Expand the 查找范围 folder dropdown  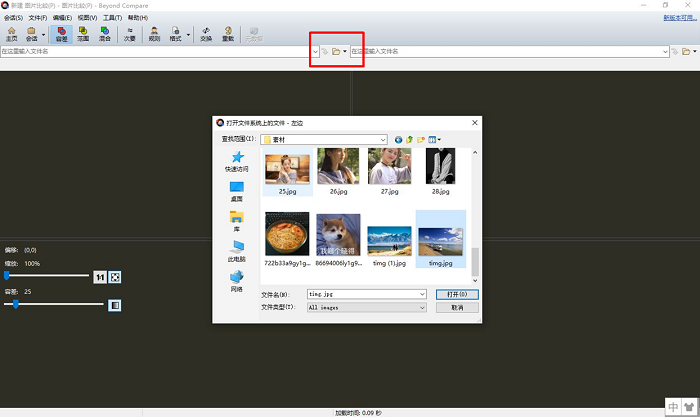tap(382, 139)
